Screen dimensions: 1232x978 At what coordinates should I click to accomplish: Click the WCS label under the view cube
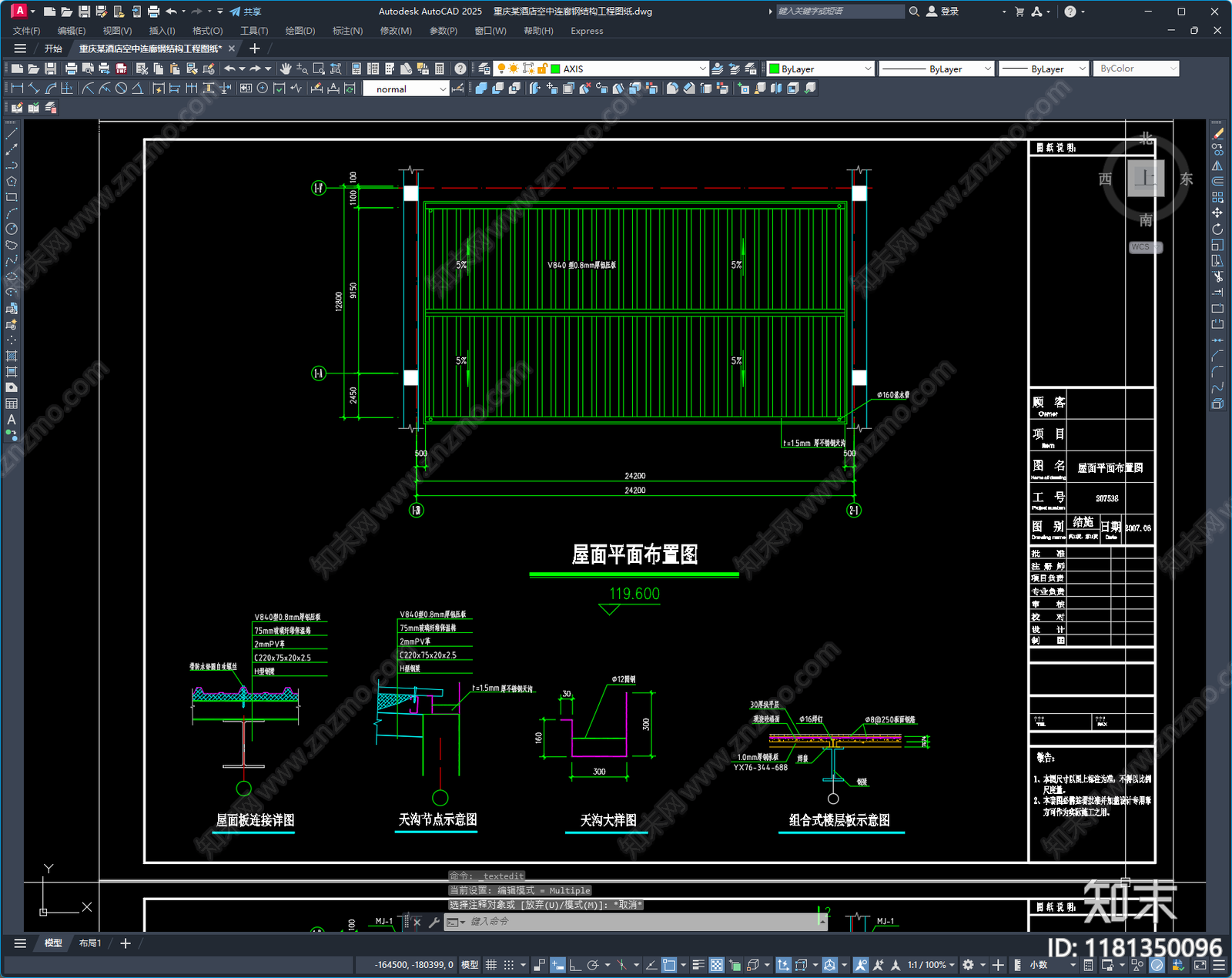click(1145, 247)
